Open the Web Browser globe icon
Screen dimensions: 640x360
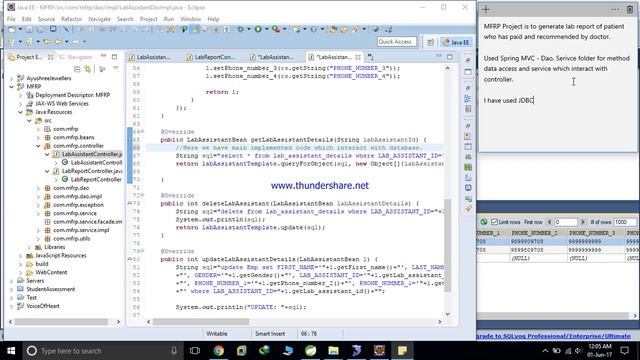click(375, 29)
